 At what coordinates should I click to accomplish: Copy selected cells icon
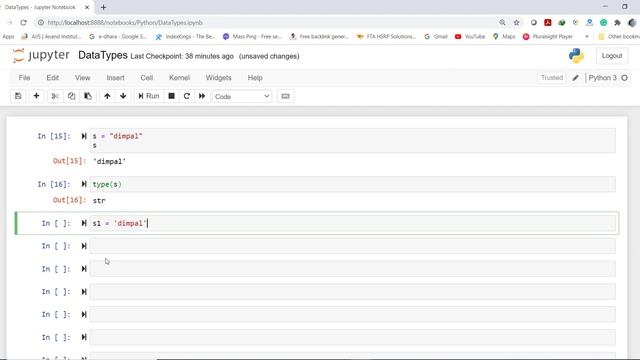point(71,96)
